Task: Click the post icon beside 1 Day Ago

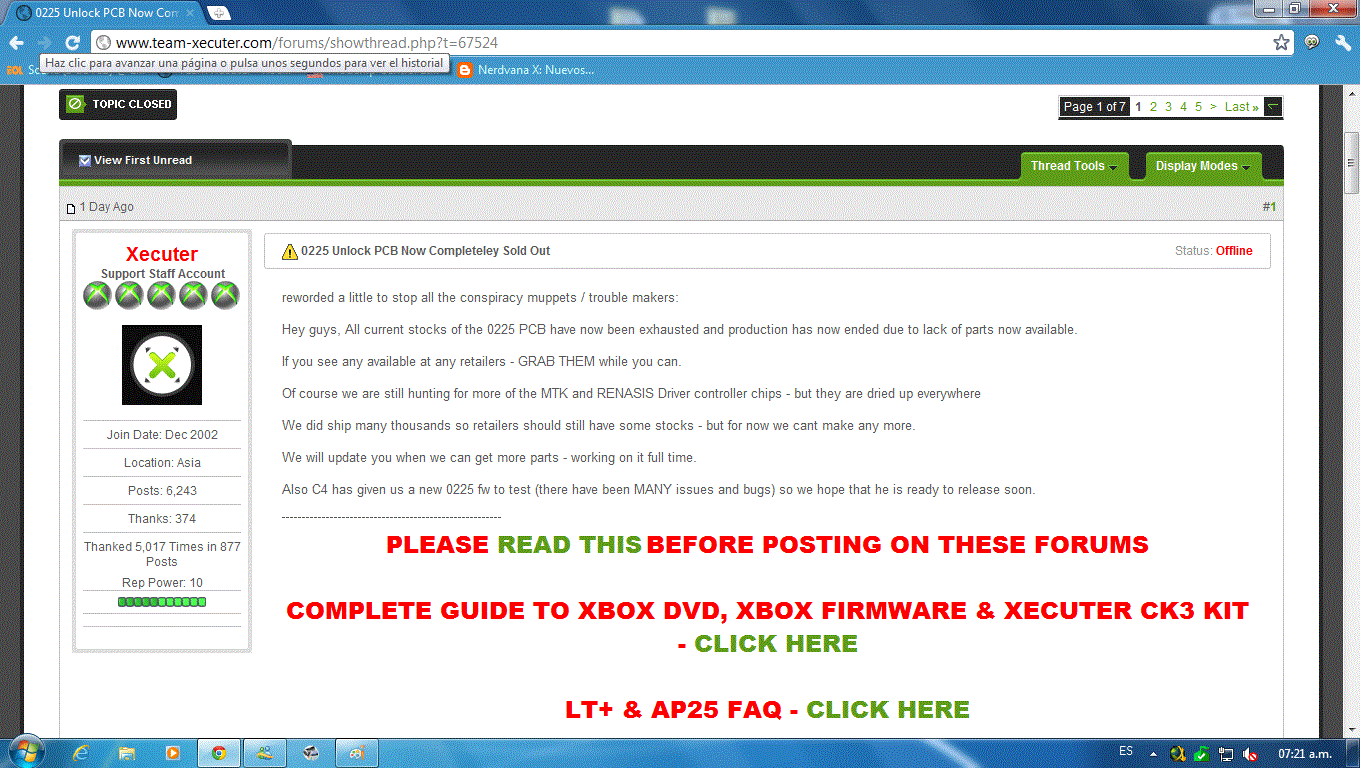Action: click(x=71, y=208)
